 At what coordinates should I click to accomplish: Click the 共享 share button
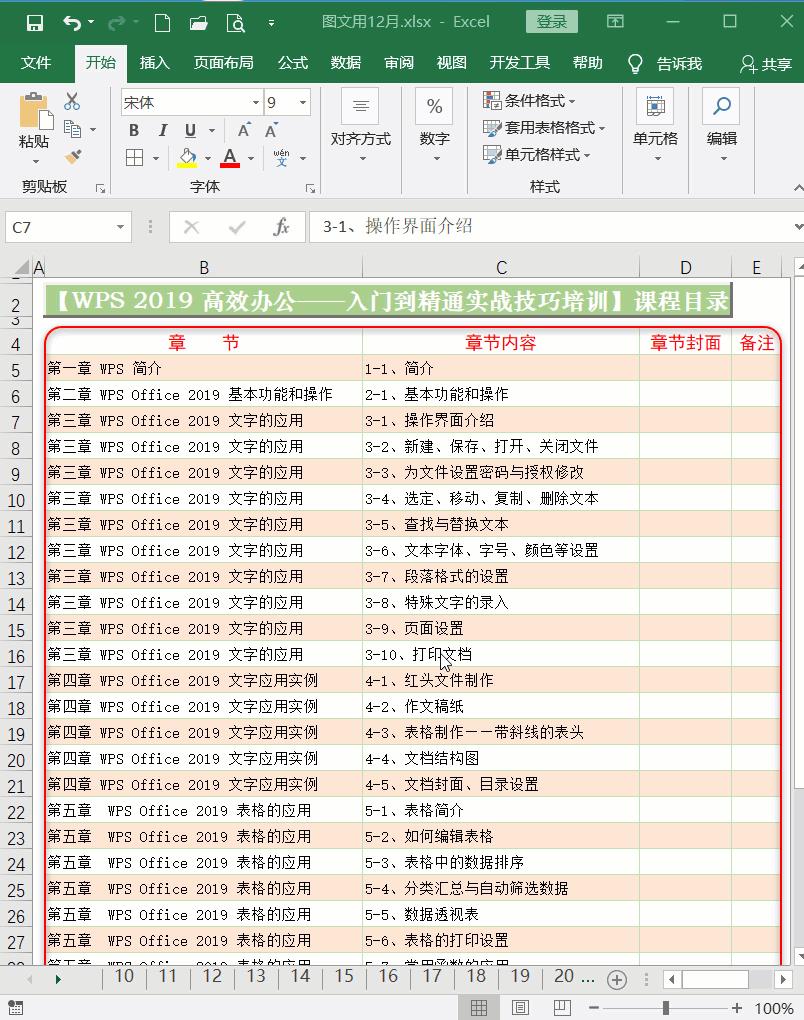[764, 62]
